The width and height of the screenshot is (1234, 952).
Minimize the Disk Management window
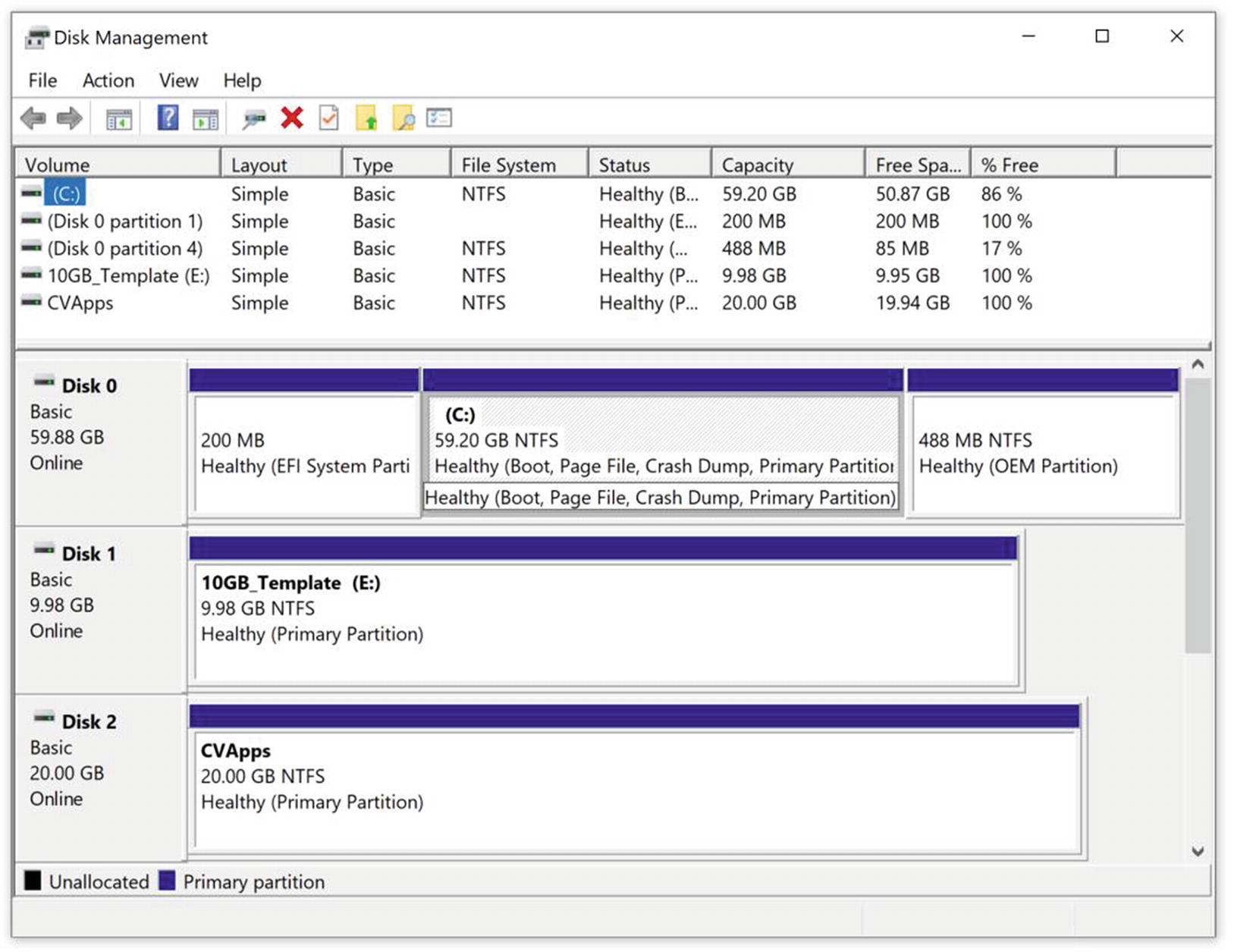pyautogui.click(x=1028, y=36)
